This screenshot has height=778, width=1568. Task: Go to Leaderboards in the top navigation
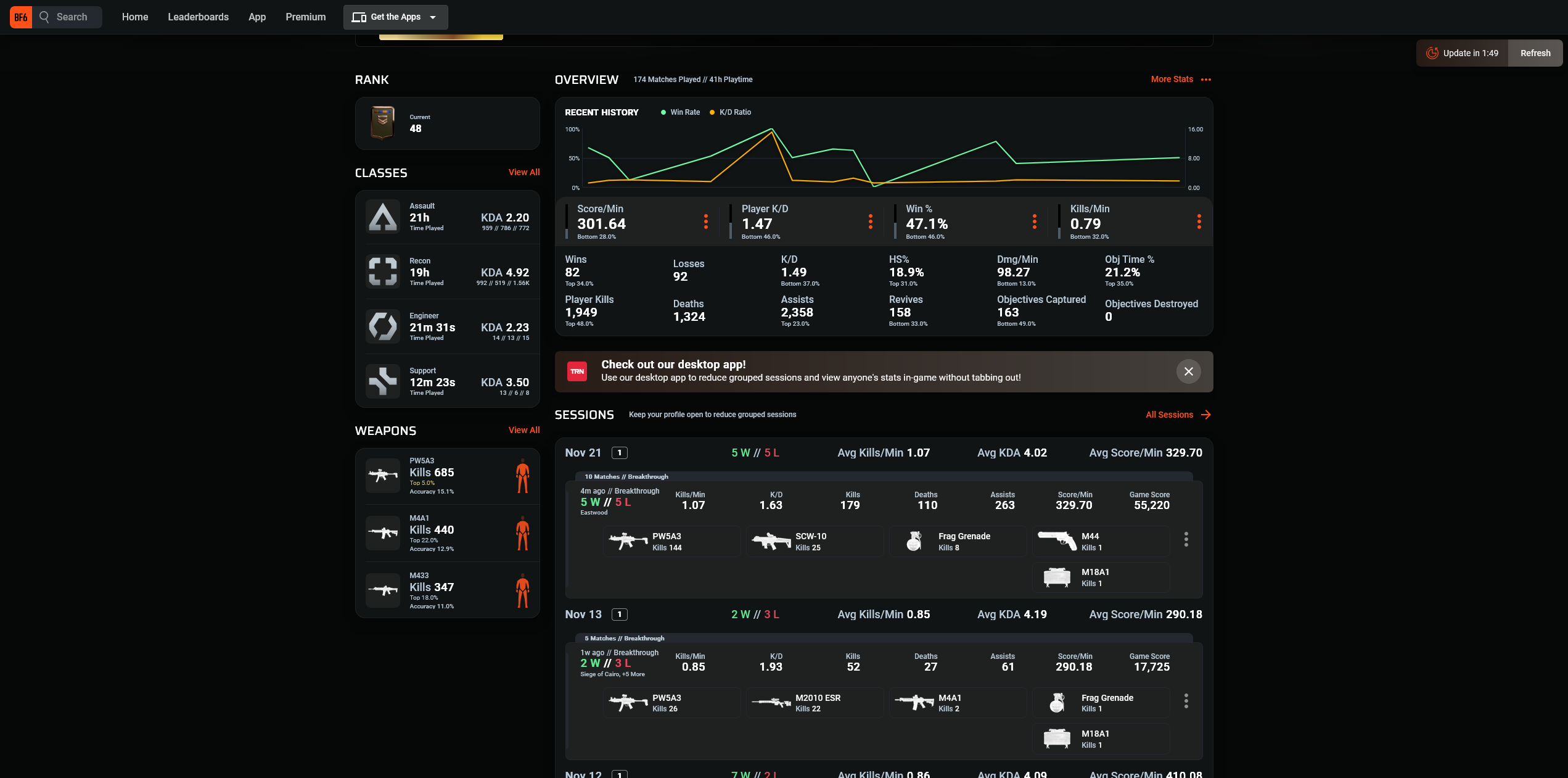(198, 17)
